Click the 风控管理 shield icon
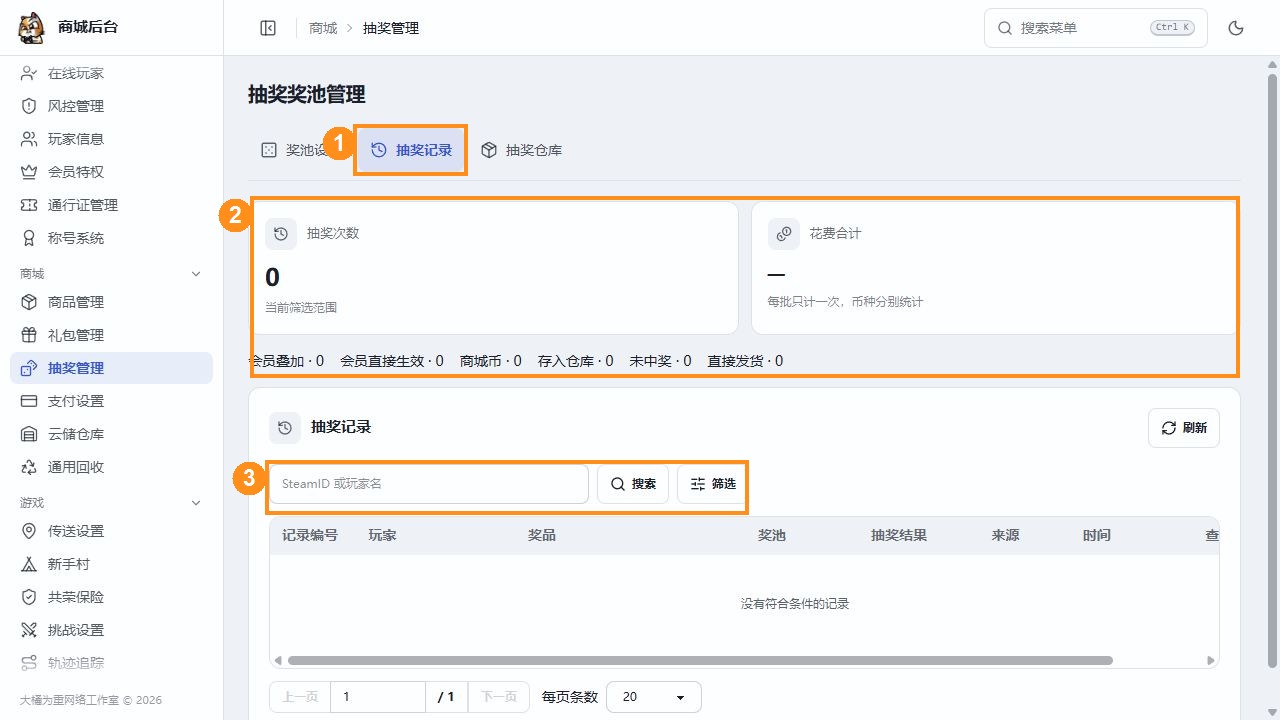The width and height of the screenshot is (1280, 720). [29, 106]
